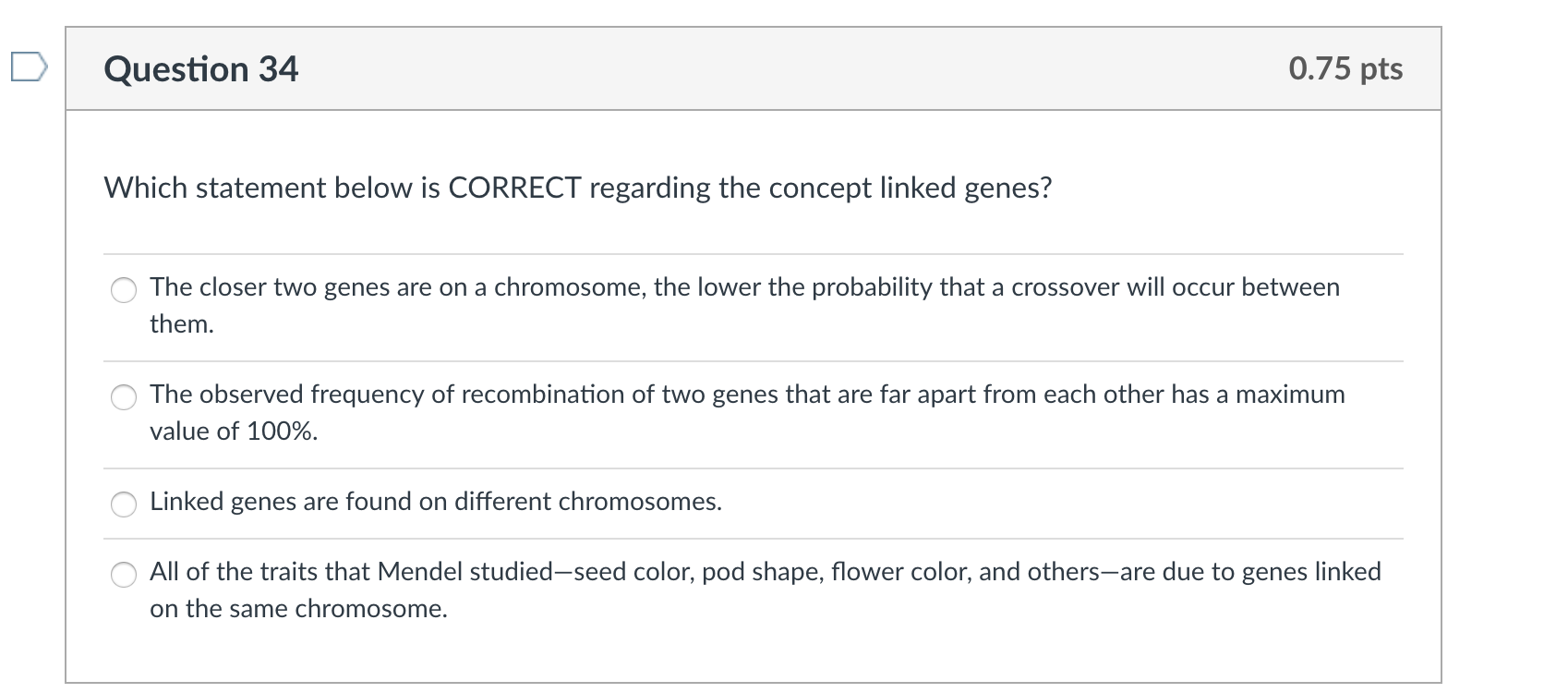Choose the 'maximum value of 100%' radio button

124,397
